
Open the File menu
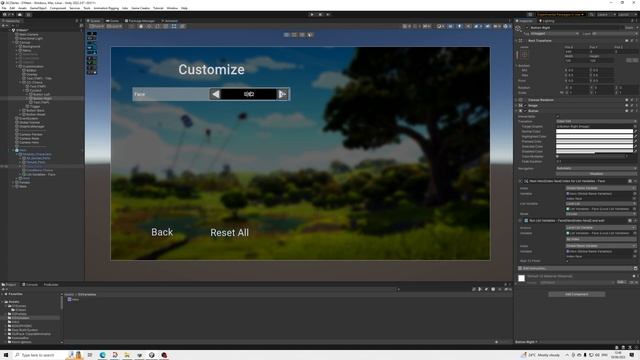(4, 8)
